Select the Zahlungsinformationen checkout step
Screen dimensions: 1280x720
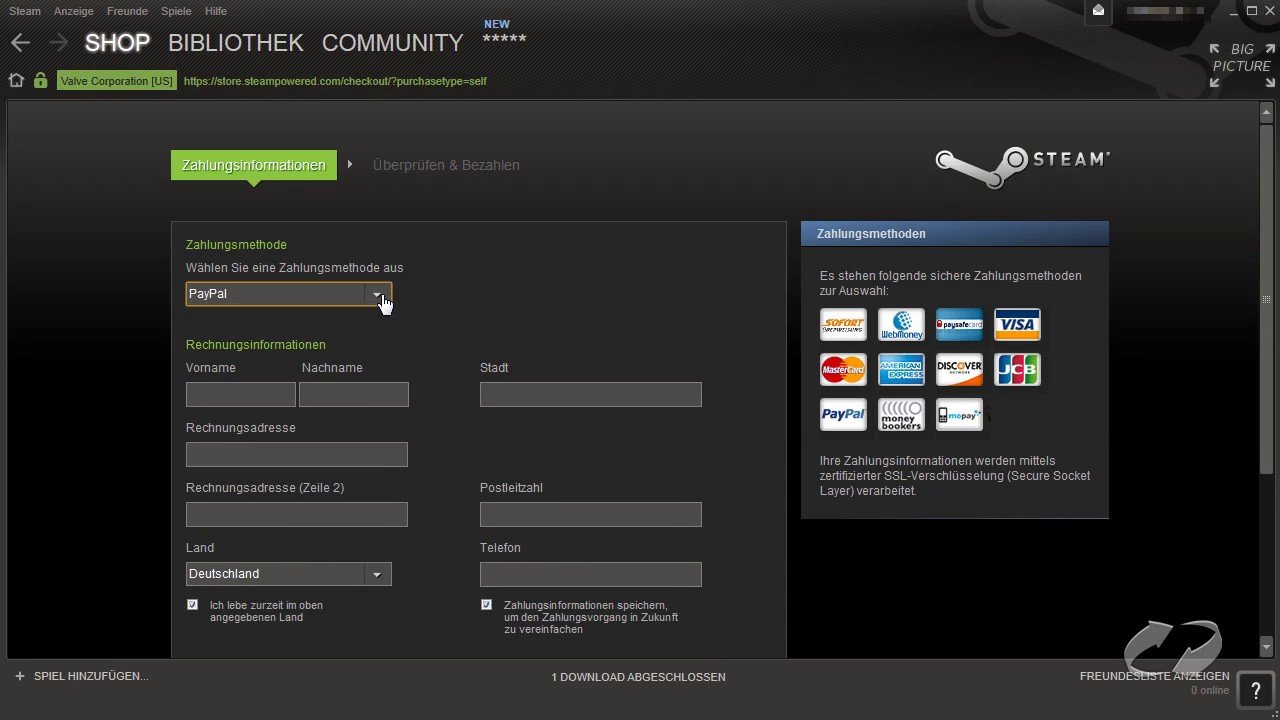[x=254, y=165]
